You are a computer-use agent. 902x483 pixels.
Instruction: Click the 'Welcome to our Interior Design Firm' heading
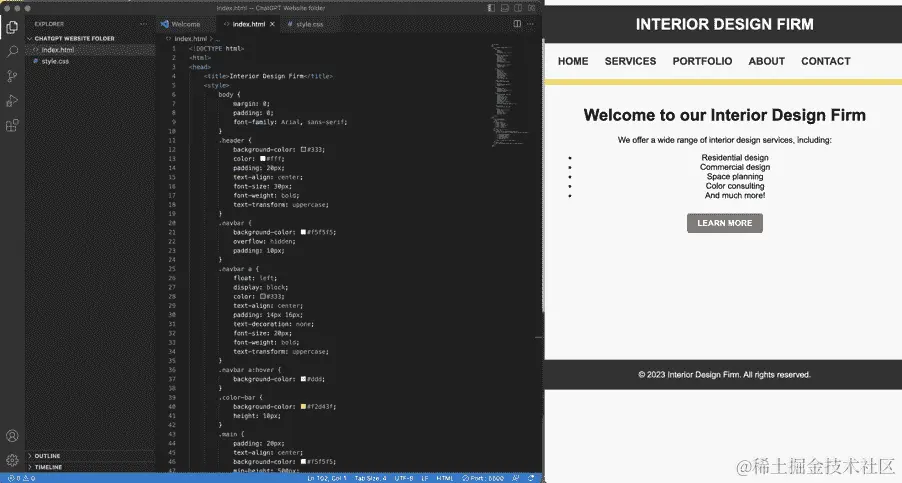point(724,115)
